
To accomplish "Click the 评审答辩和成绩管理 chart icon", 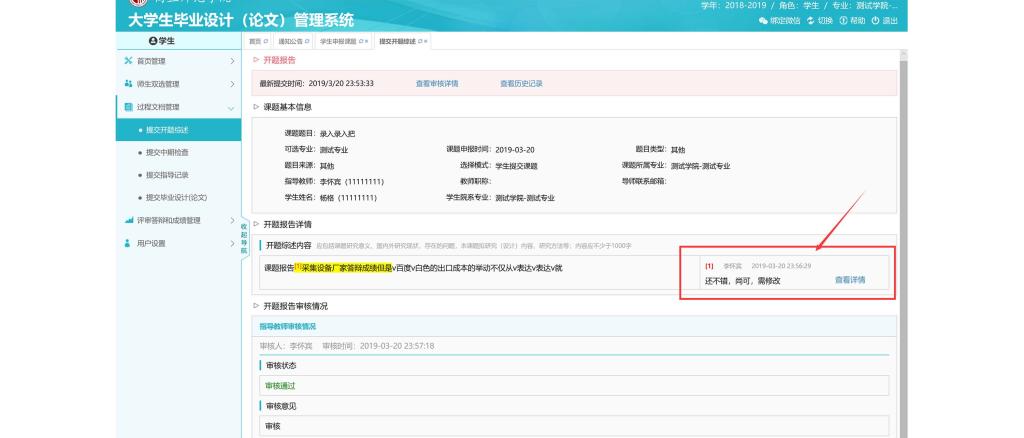I will (x=128, y=220).
